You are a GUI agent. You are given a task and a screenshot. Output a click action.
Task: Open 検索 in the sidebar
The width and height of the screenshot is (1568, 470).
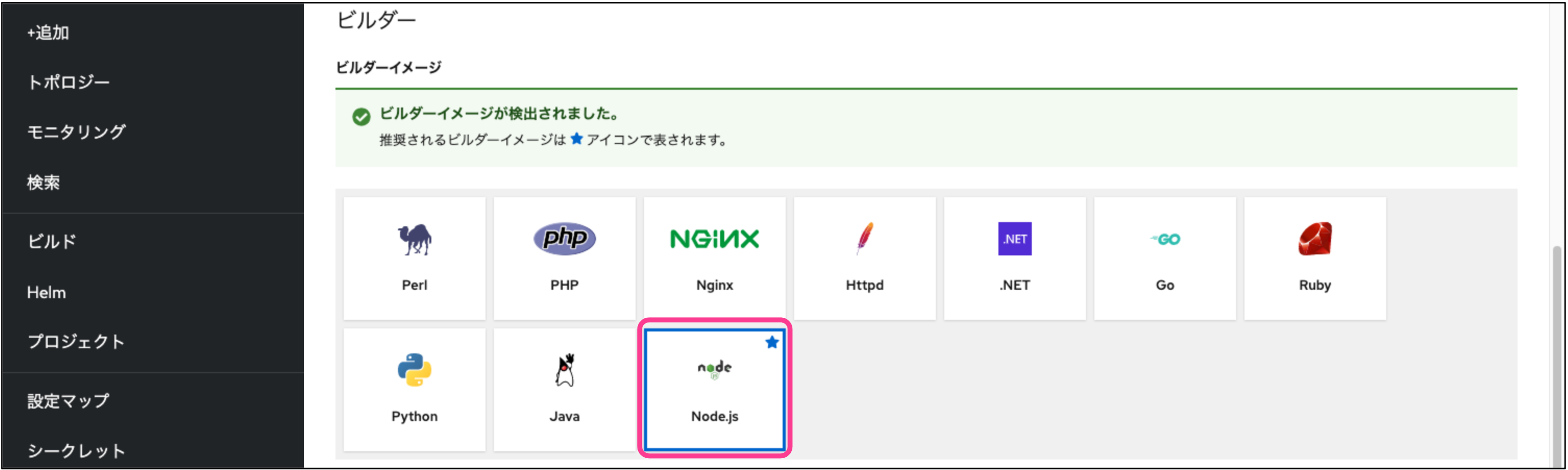coord(43,182)
